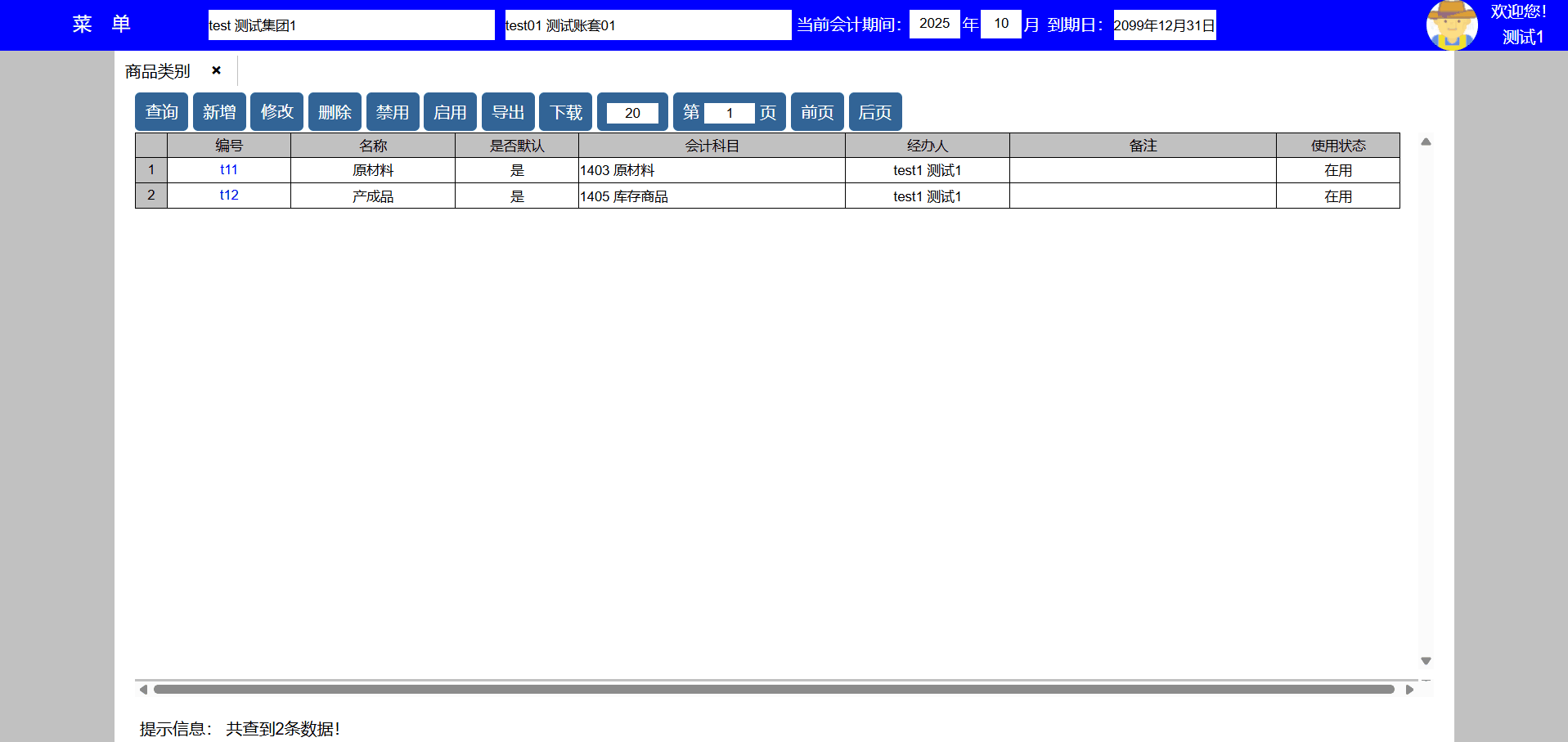The height and width of the screenshot is (742, 1568).
Task: Enable selection with 启用 button
Action: 450,112
